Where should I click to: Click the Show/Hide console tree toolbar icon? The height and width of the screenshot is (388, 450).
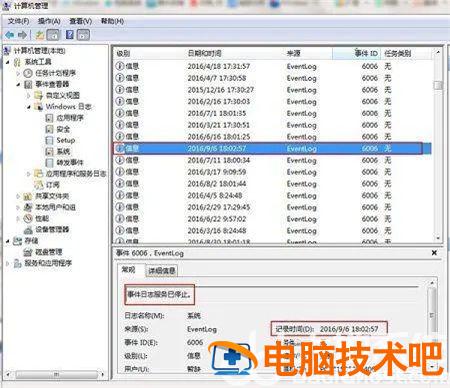point(53,35)
